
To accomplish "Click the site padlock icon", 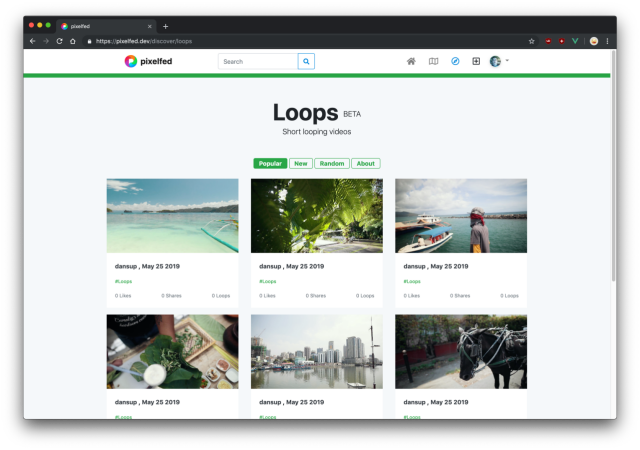I will [x=89, y=41].
